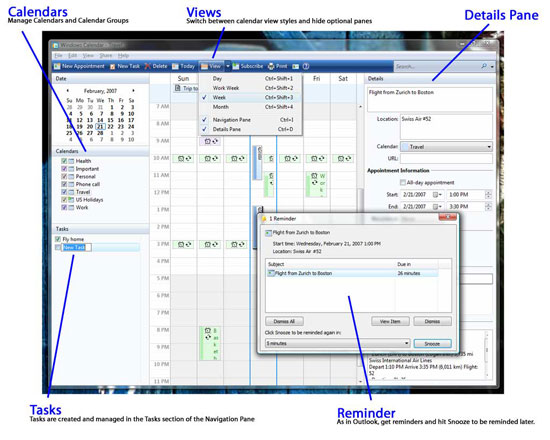Click the New Task toolbar icon
This screenshot has width=550, height=440.
click(113, 66)
